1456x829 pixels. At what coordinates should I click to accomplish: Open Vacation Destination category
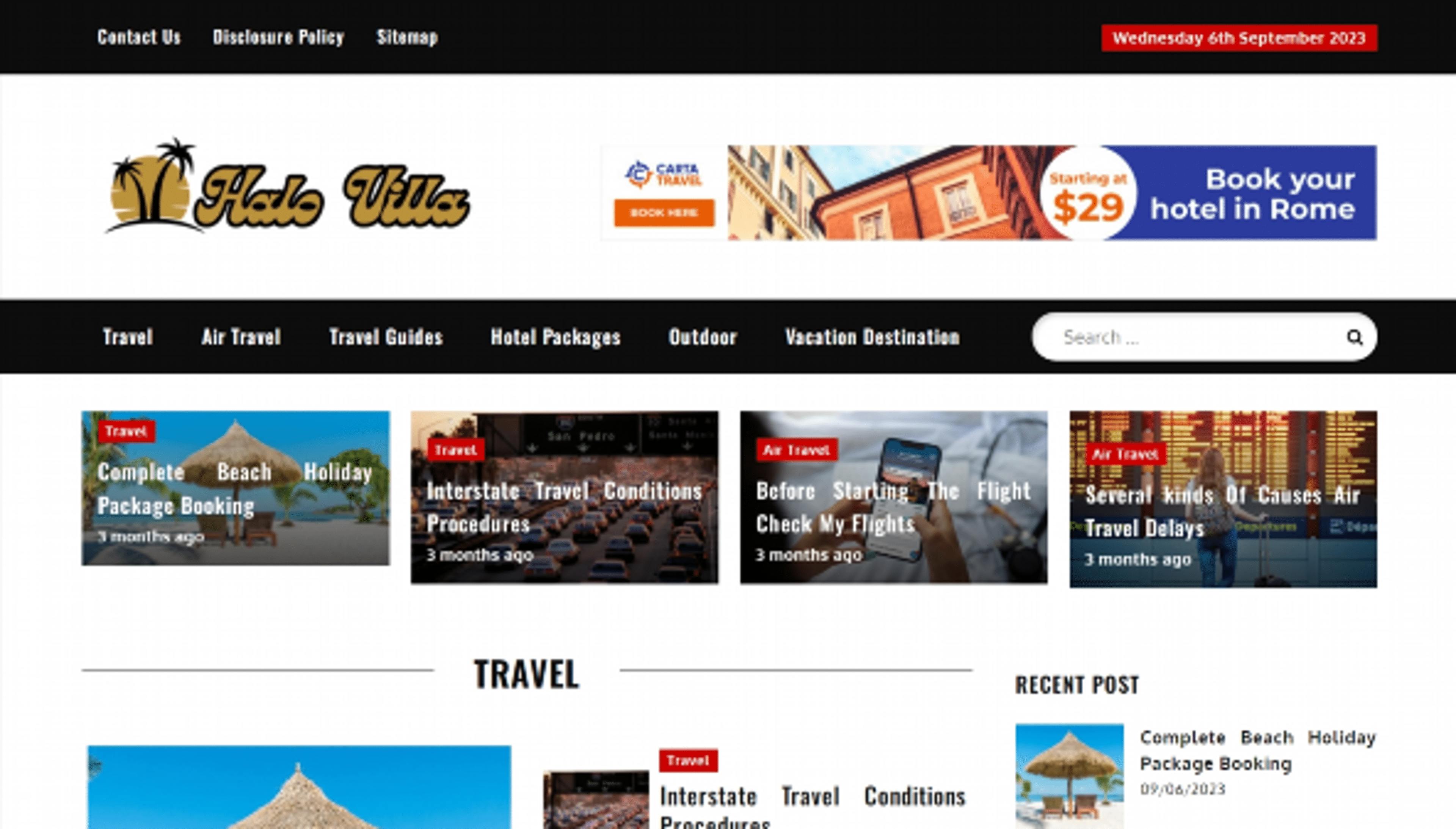(x=872, y=336)
